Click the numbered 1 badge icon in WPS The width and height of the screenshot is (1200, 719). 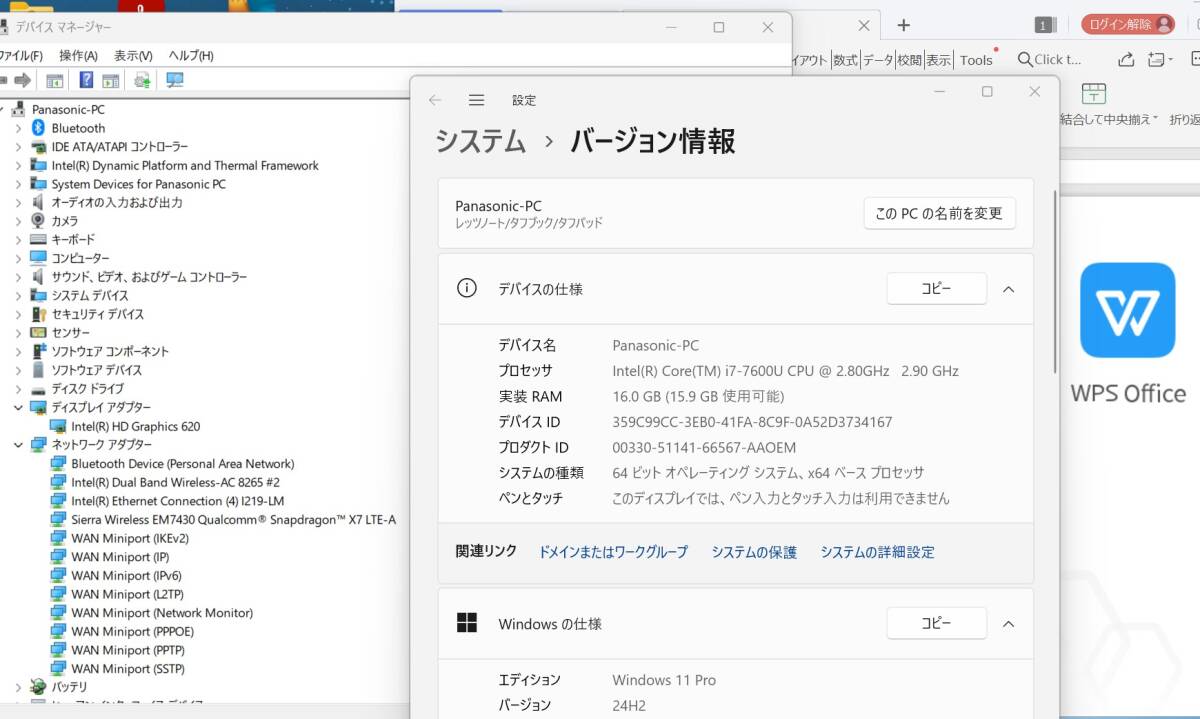1044,25
